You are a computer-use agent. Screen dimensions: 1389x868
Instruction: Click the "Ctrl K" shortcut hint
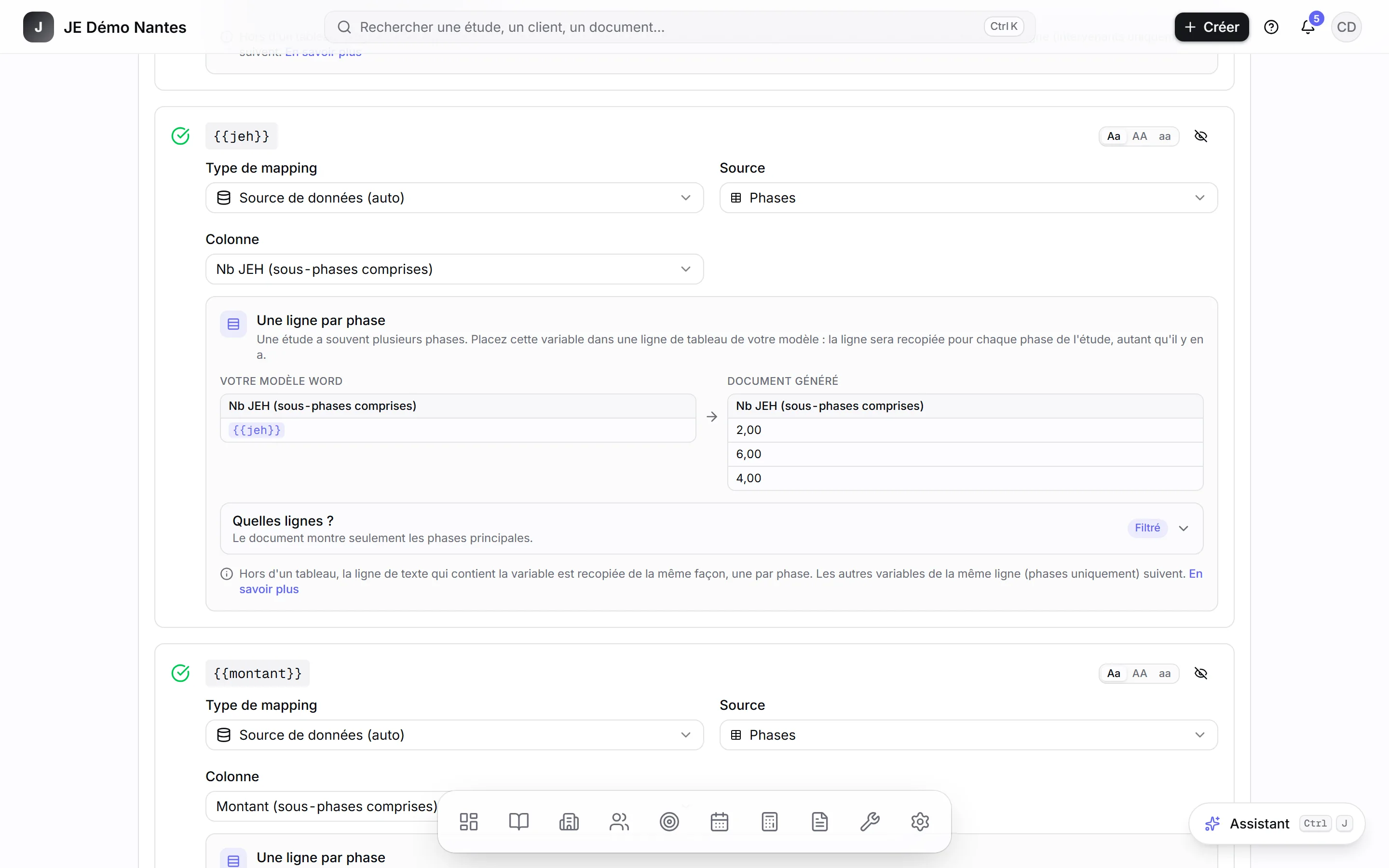[1004, 27]
